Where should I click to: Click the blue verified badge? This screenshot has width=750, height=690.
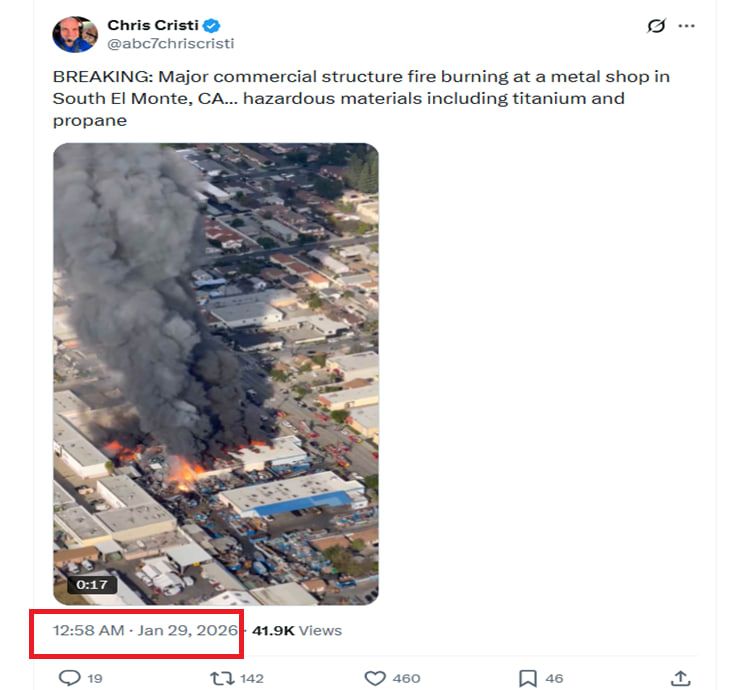(x=212, y=26)
